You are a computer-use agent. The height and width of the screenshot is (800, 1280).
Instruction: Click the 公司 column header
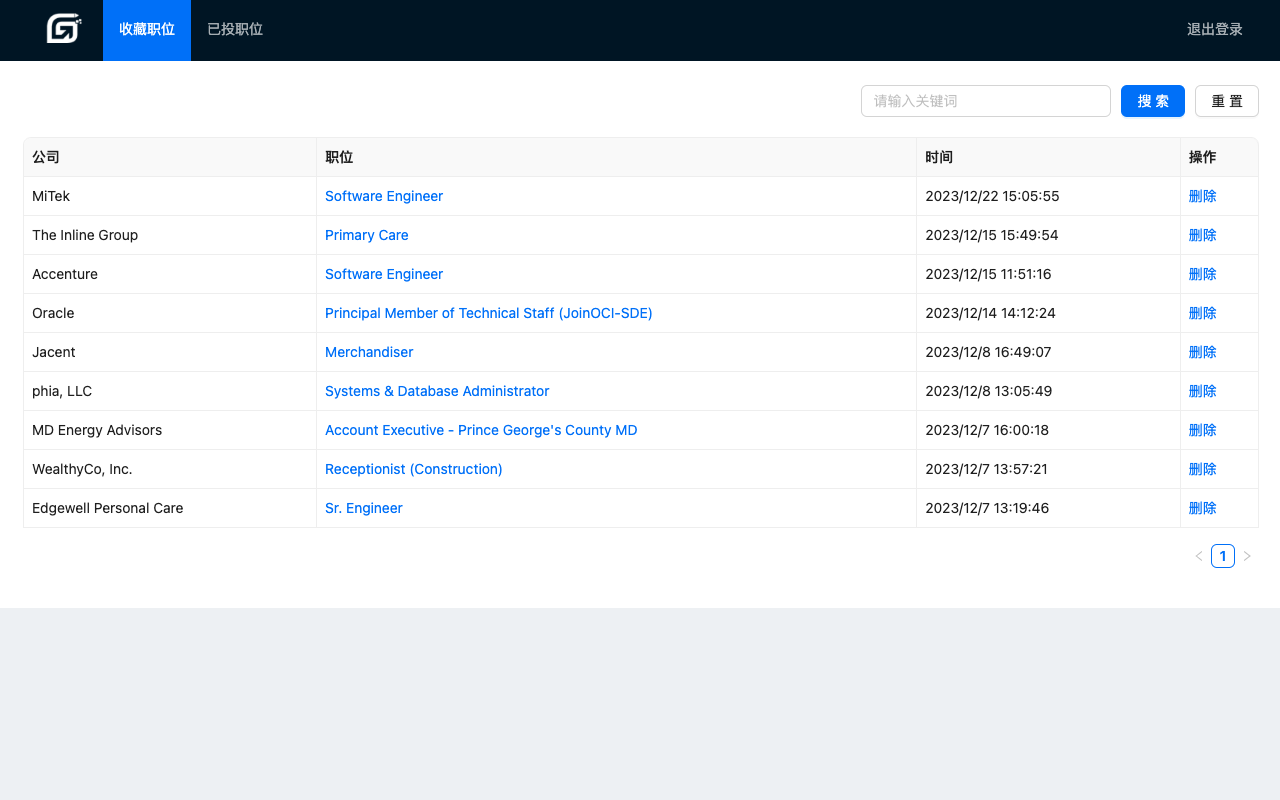[x=170, y=157]
